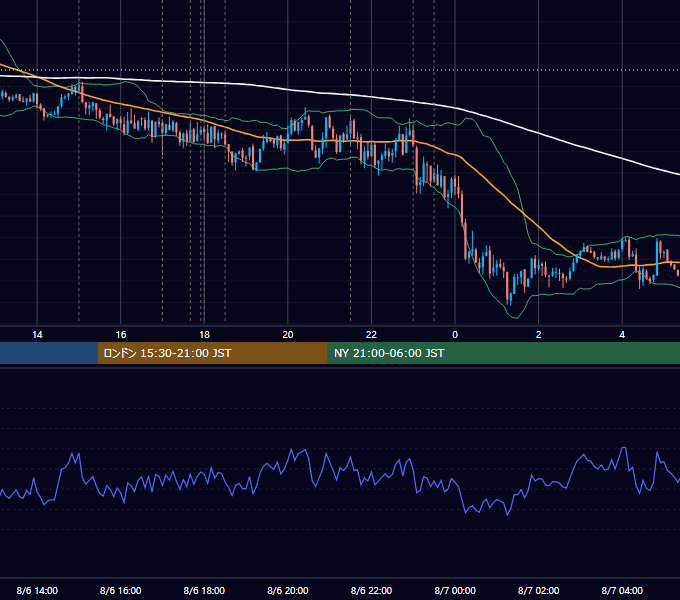The image size is (680, 600).
Task: Click hour label 4 on price chart axis
Action: pos(622,335)
